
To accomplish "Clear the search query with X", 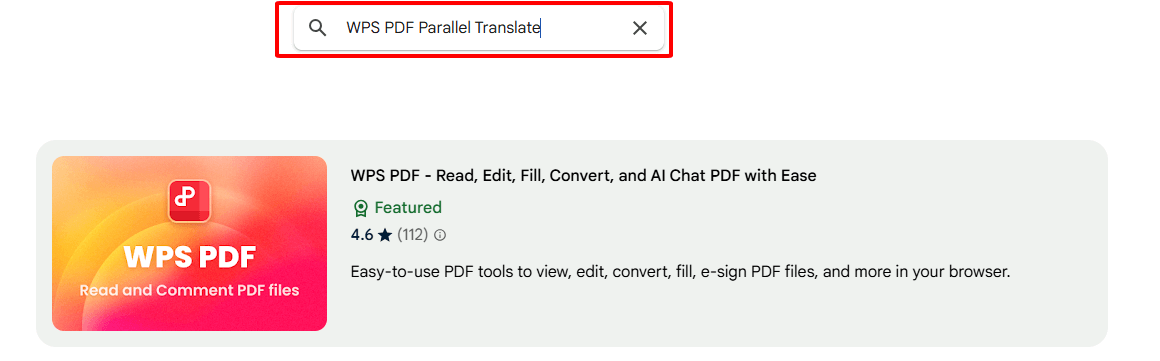I will (640, 29).
